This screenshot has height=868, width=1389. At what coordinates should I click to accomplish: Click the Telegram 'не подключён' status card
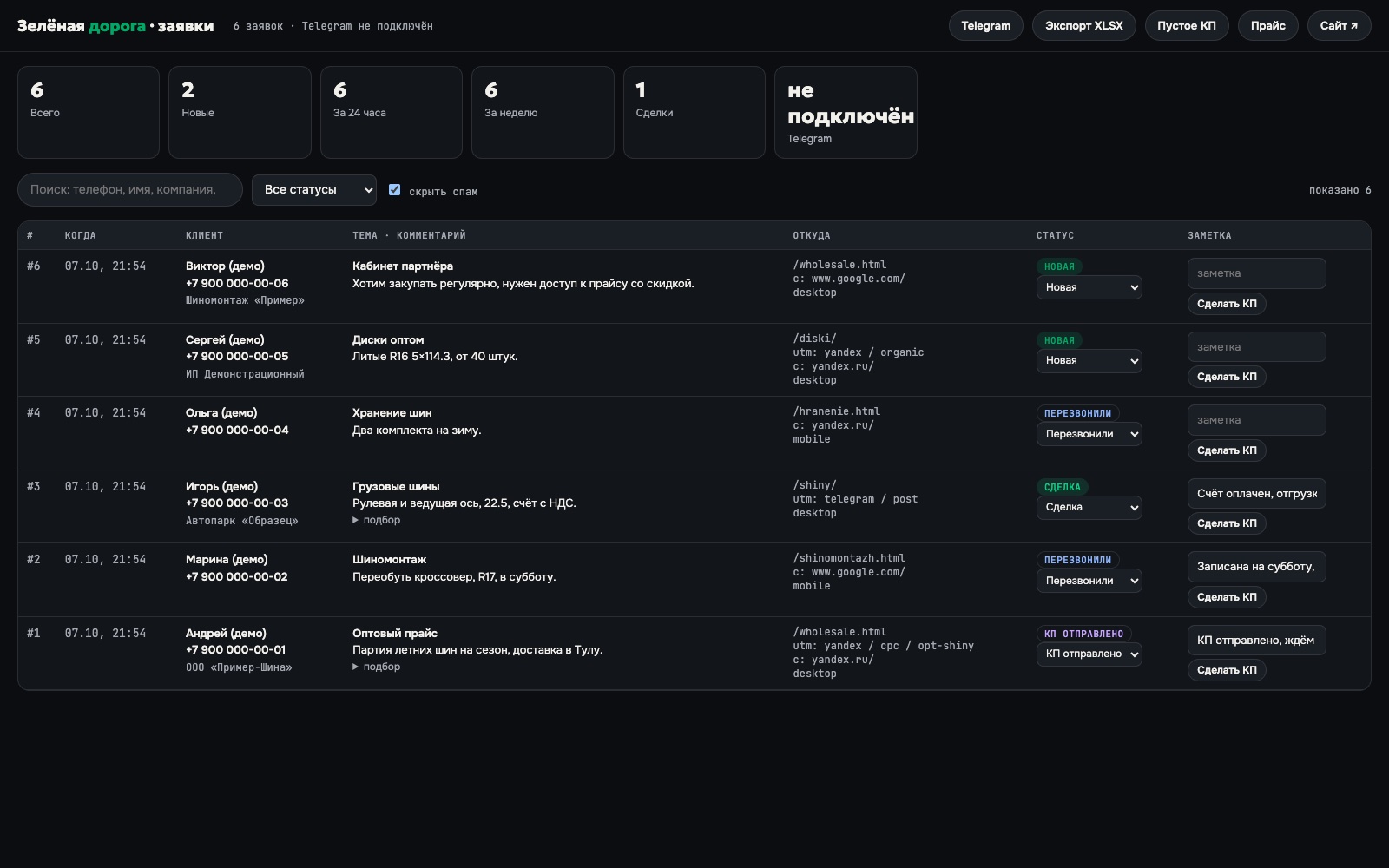(846, 112)
